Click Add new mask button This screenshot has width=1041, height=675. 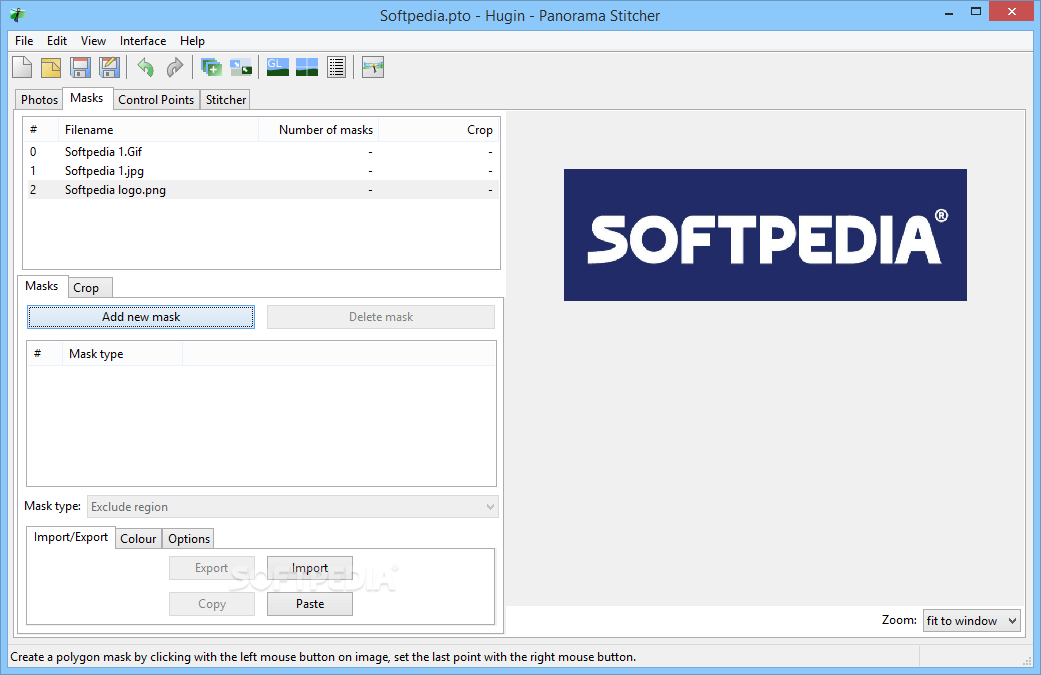(141, 317)
